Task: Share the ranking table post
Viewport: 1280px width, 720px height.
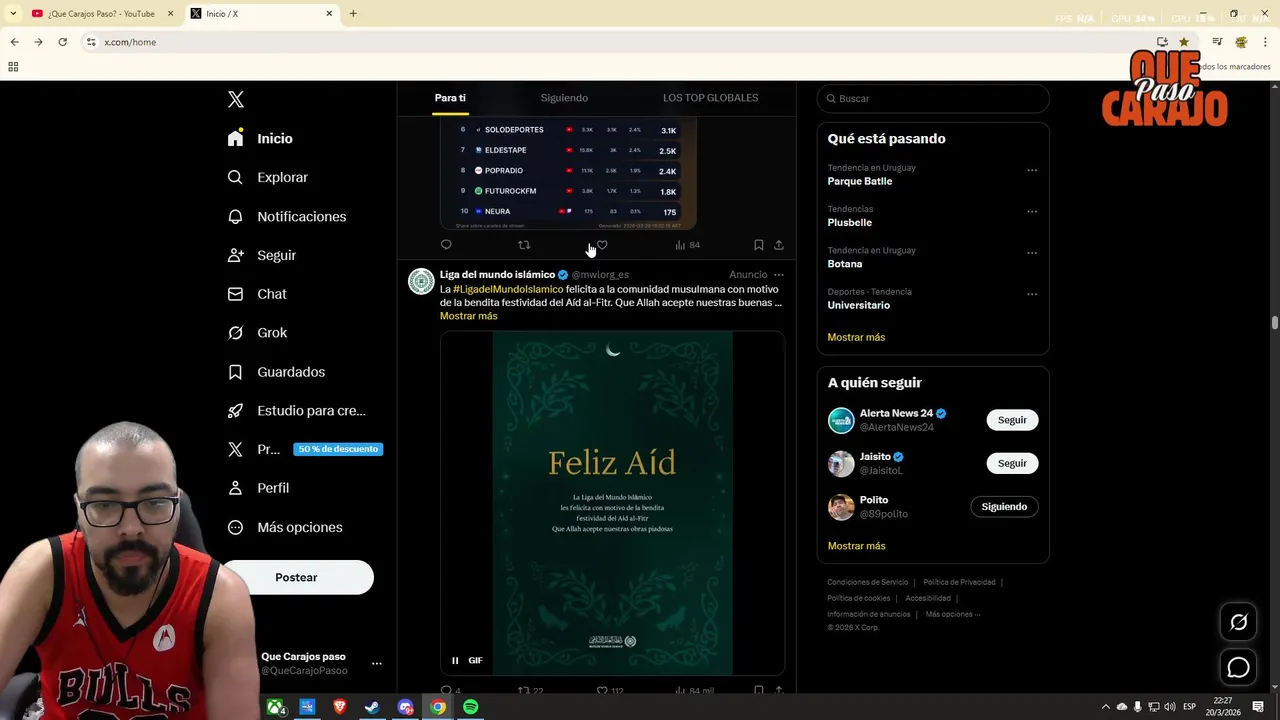Action: coord(779,245)
